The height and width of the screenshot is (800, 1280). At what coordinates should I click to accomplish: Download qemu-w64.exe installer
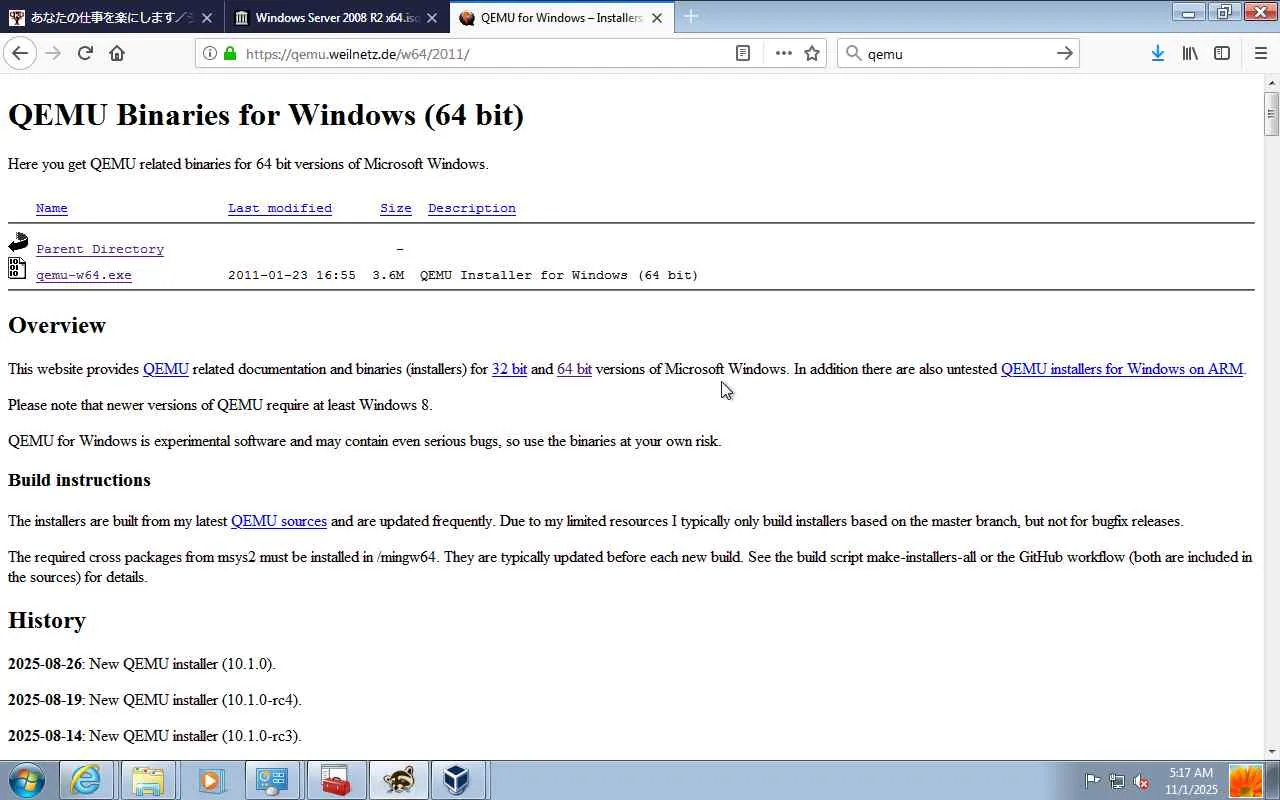(x=84, y=275)
